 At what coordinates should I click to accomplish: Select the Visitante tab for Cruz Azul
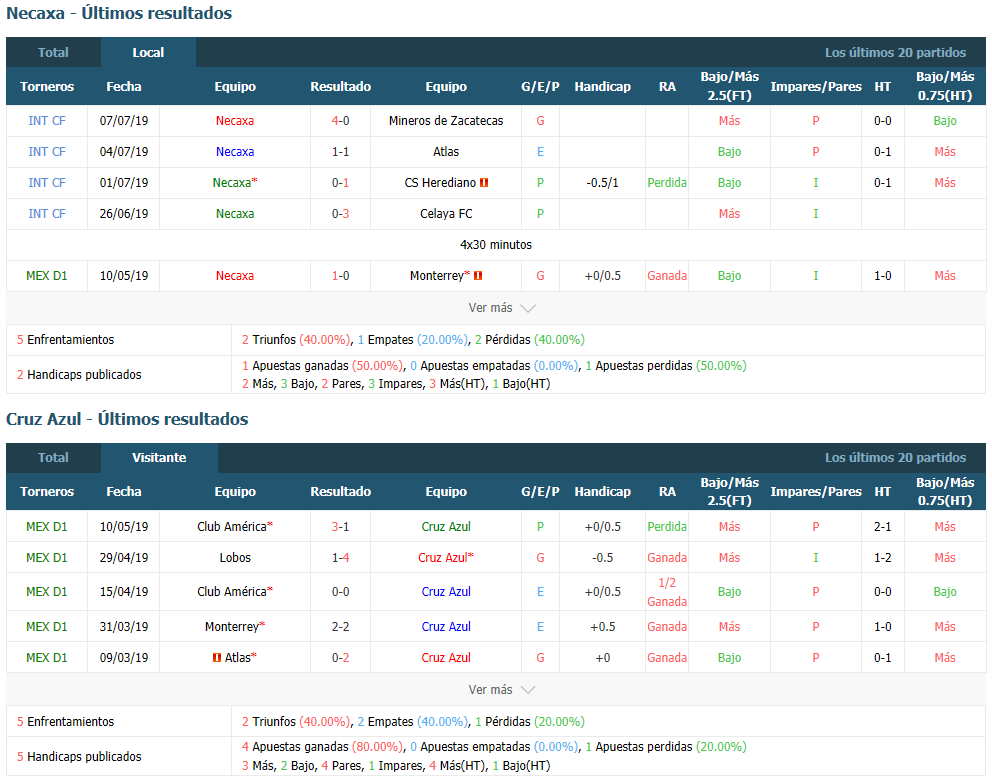point(159,457)
